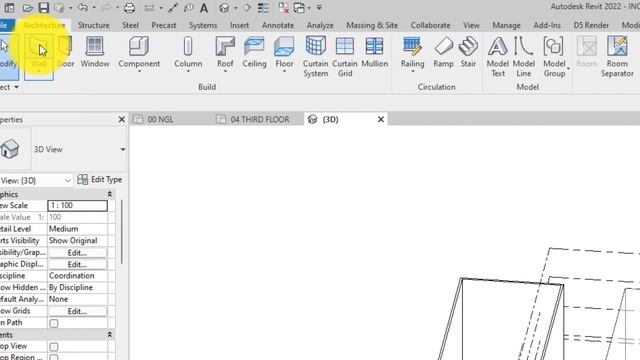Click the Edit Type button
Screen dimensions: 640x360
point(100,180)
